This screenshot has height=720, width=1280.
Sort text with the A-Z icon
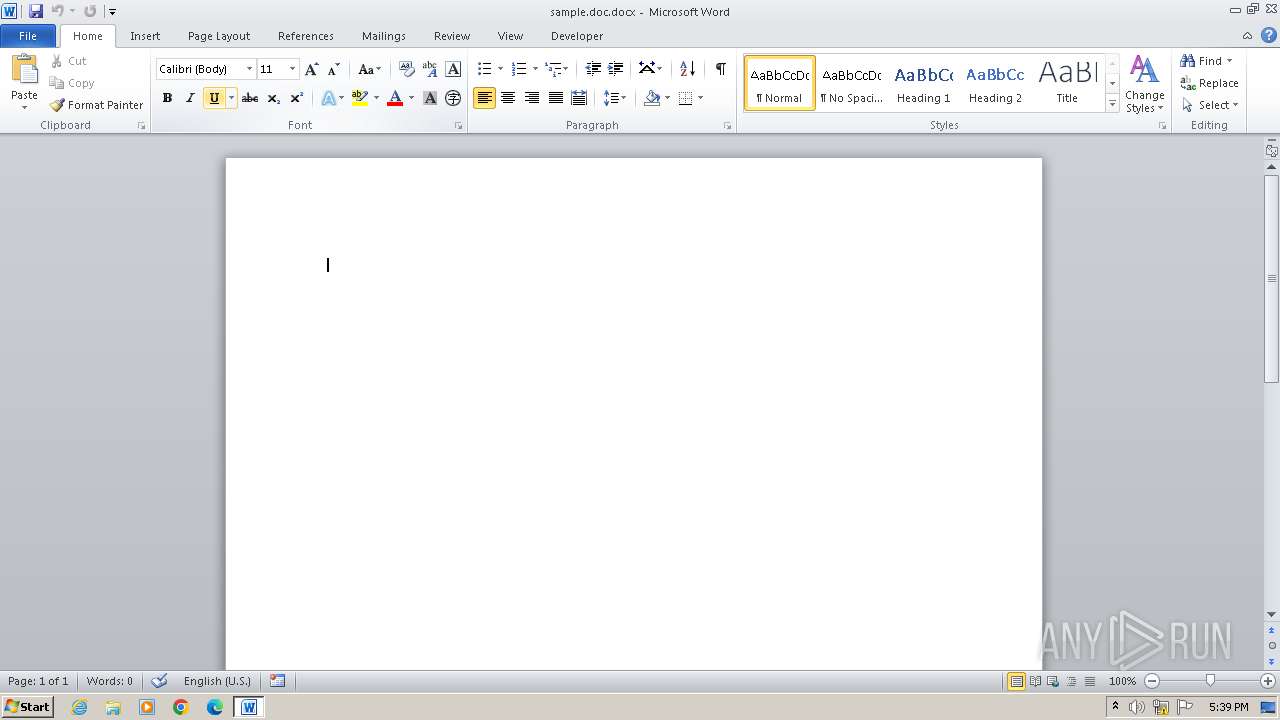click(687, 69)
